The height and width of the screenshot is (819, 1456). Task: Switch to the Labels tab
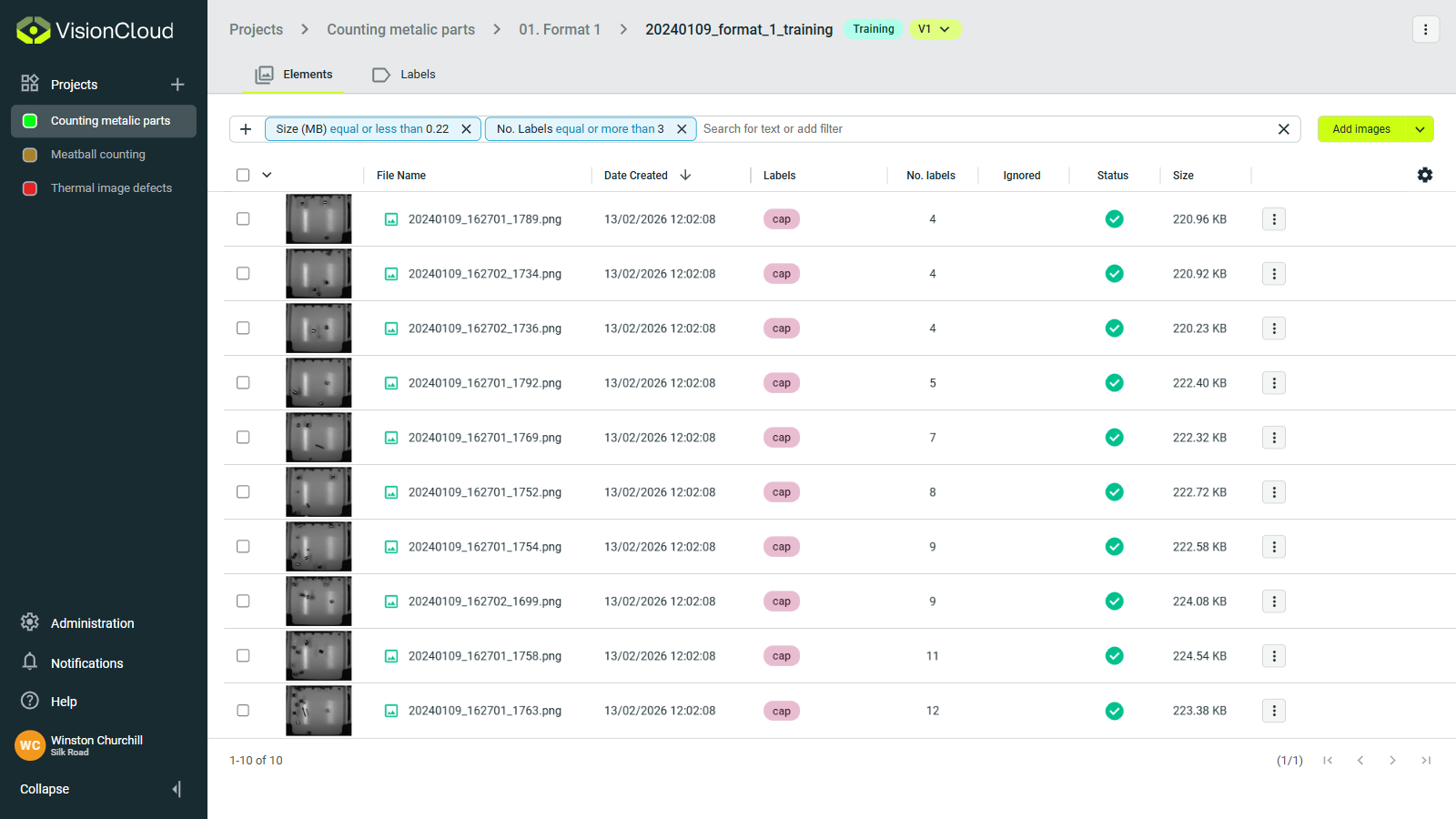tap(405, 75)
